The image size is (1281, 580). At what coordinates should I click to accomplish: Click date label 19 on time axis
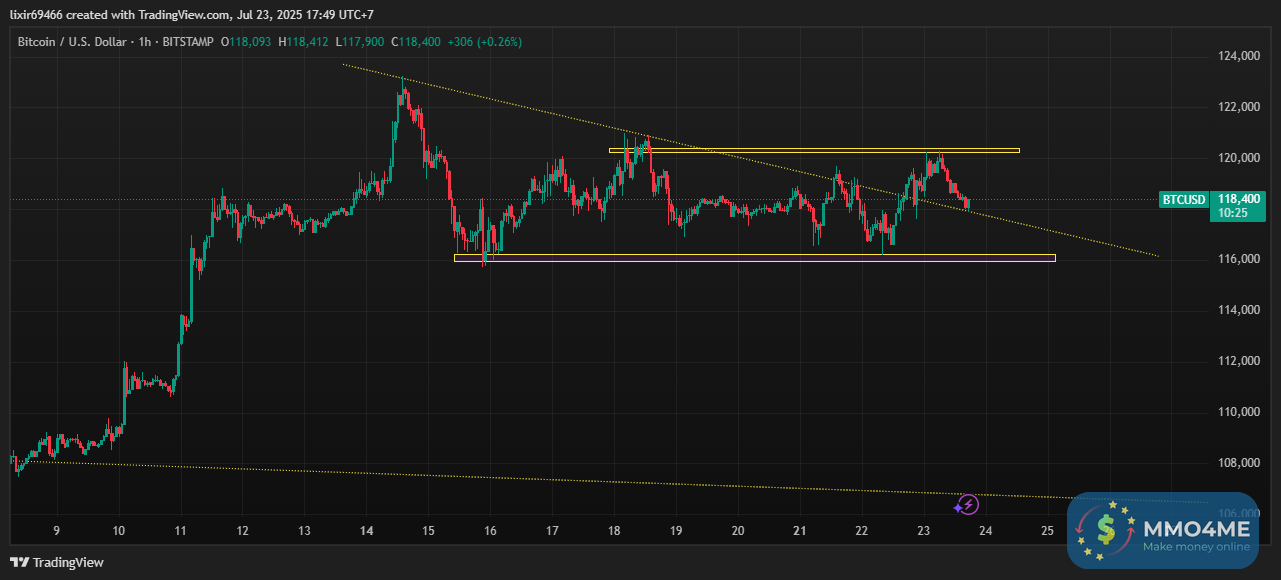point(676,531)
